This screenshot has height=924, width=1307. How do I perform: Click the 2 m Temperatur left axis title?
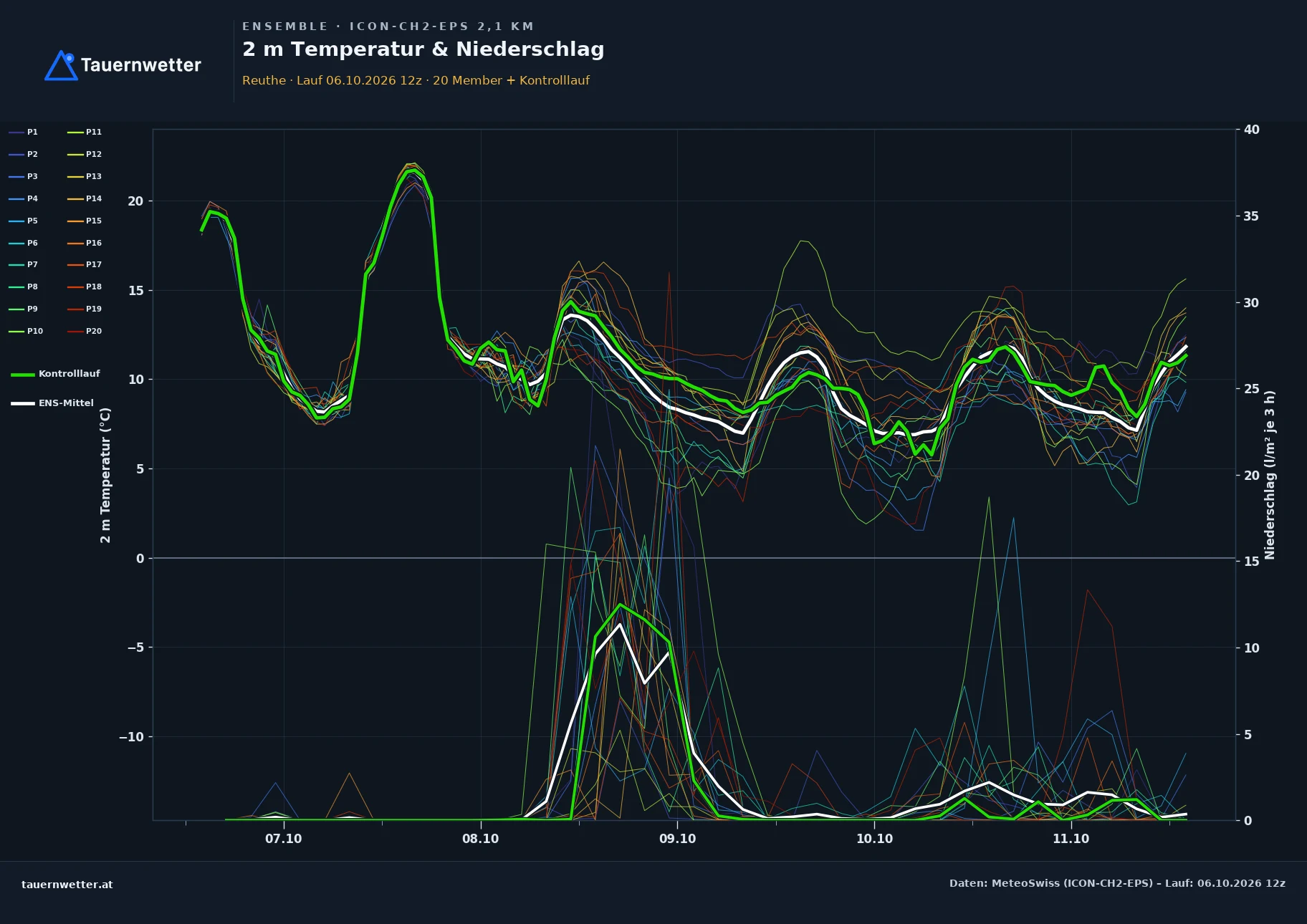click(x=105, y=475)
